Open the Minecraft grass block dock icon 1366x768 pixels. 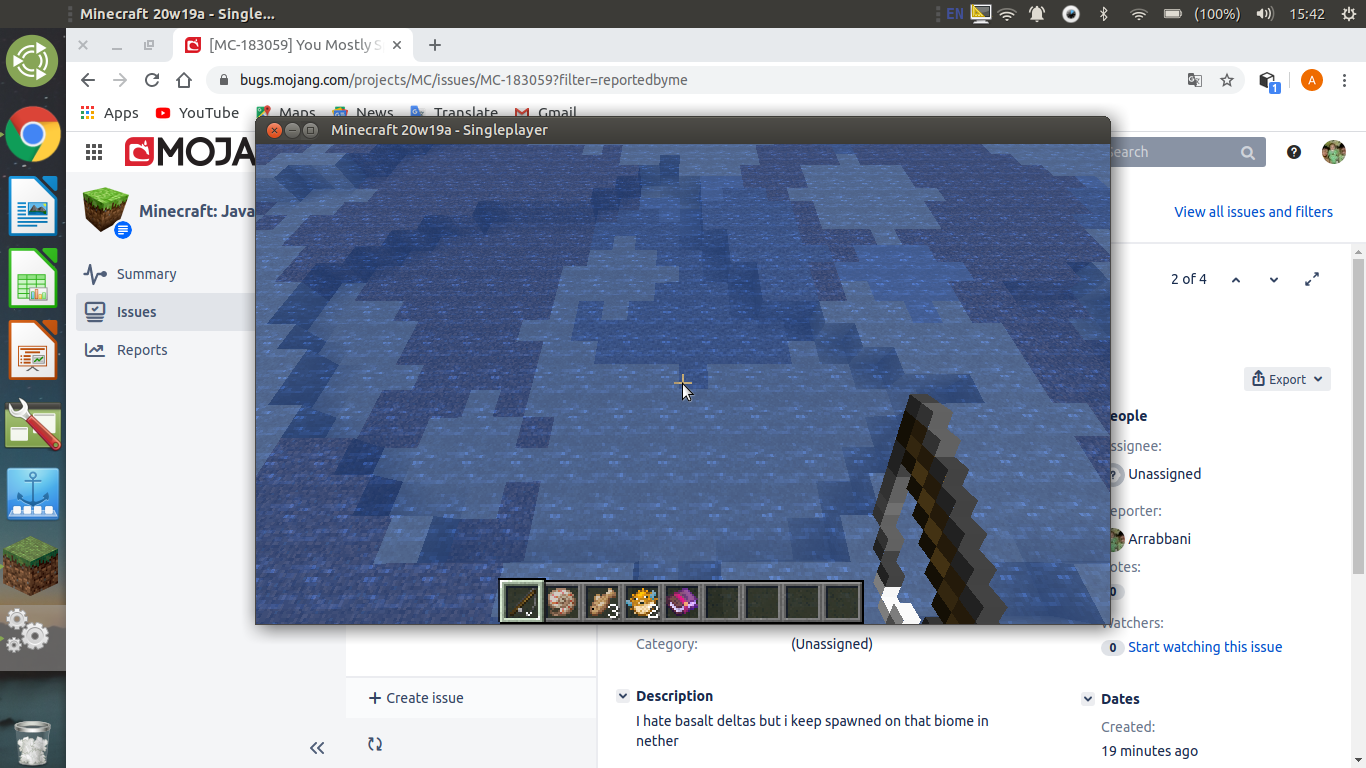[33, 565]
